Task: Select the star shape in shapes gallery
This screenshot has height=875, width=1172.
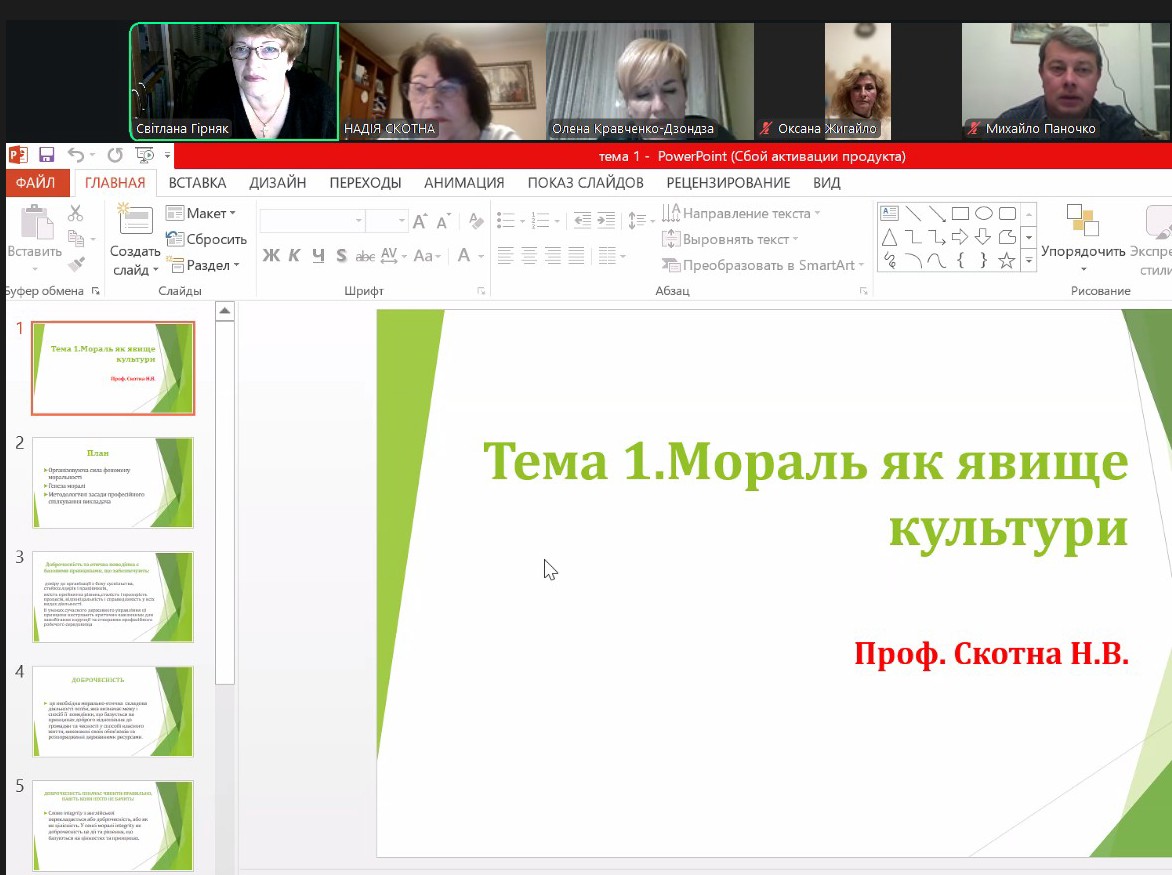Action: pos(1006,261)
